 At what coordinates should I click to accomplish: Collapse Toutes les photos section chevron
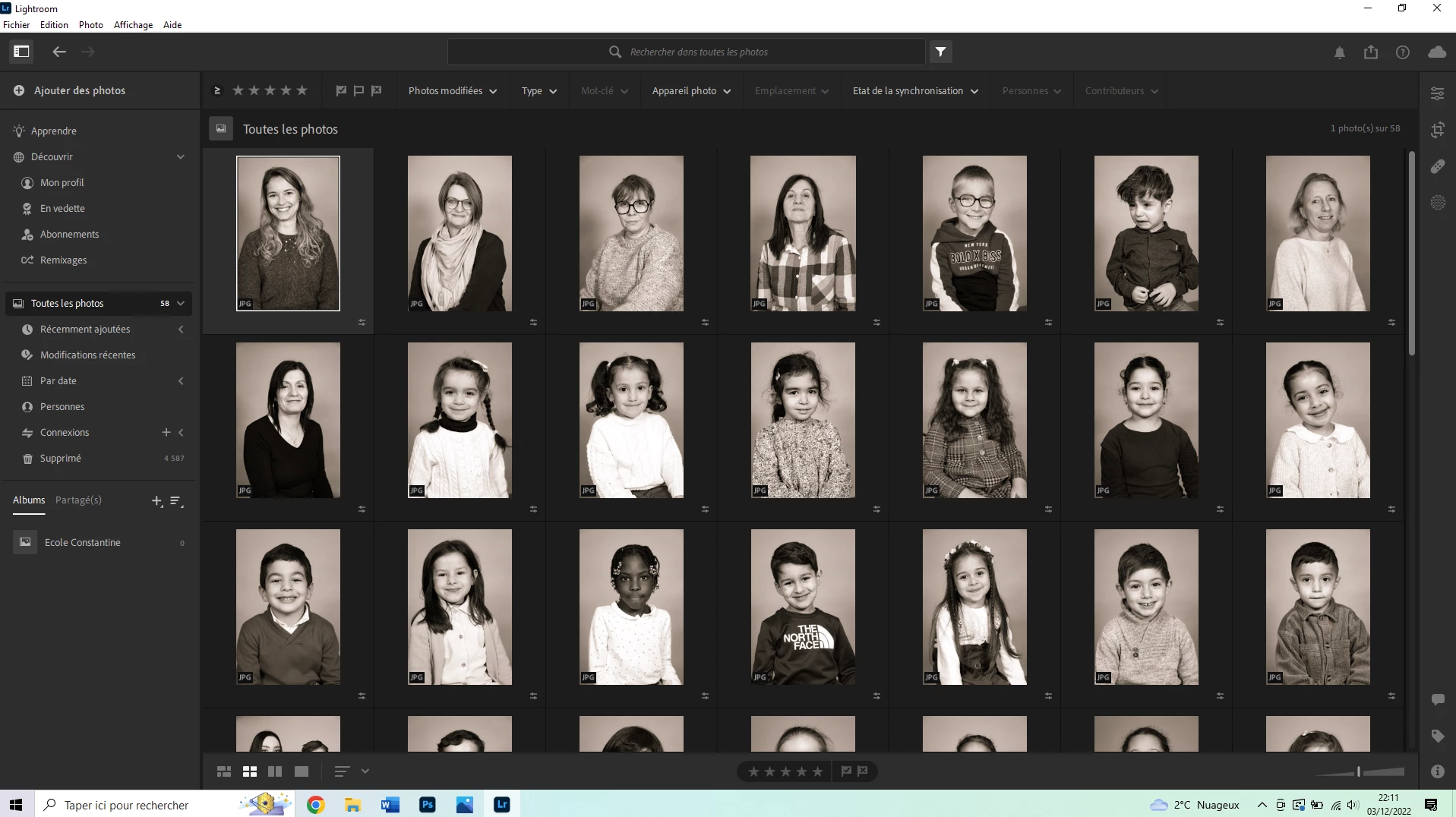point(181,303)
